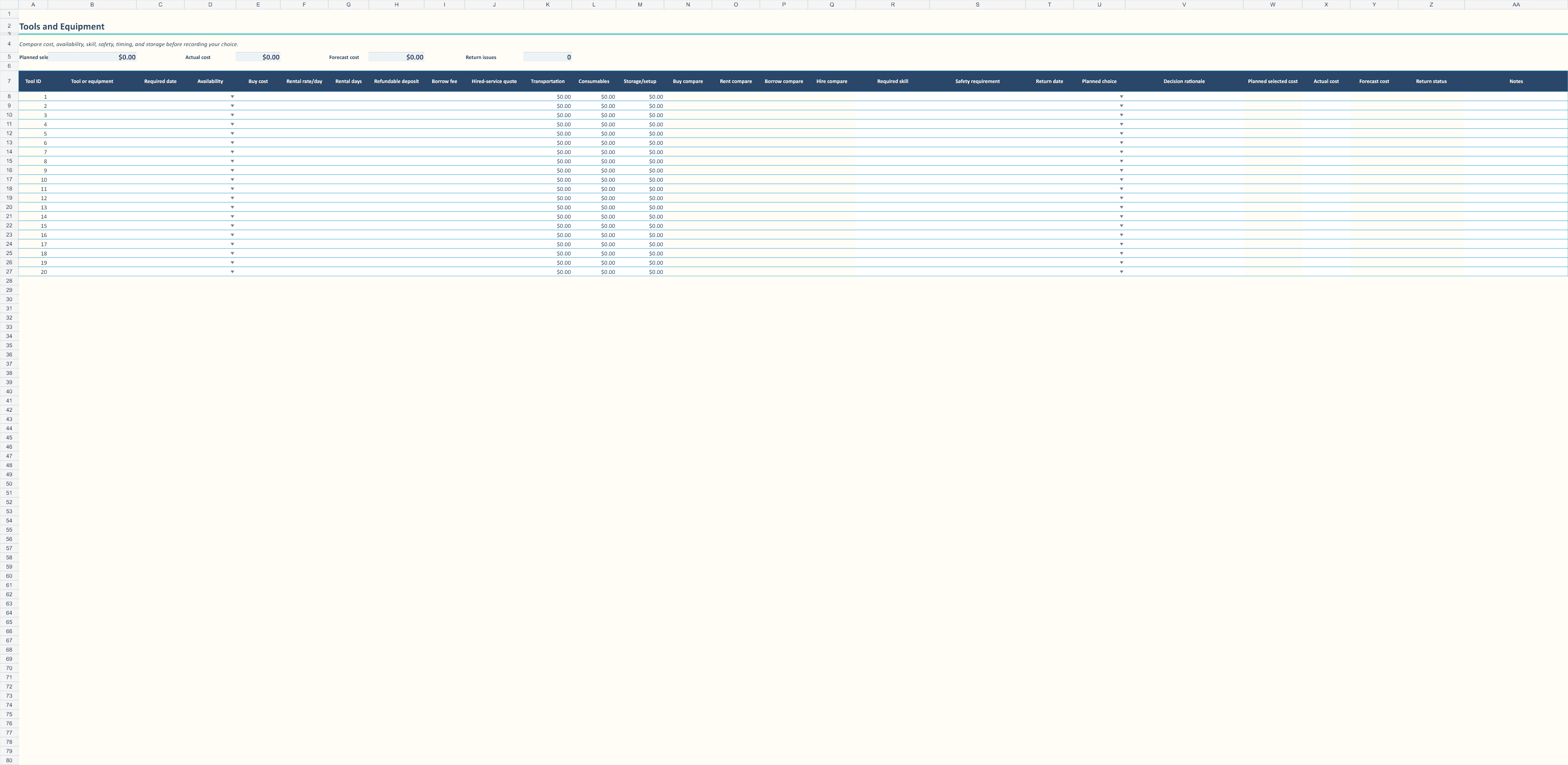
Task: Click the Hired-service quote header
Action: pyautogui.click(x=494, y=81)
